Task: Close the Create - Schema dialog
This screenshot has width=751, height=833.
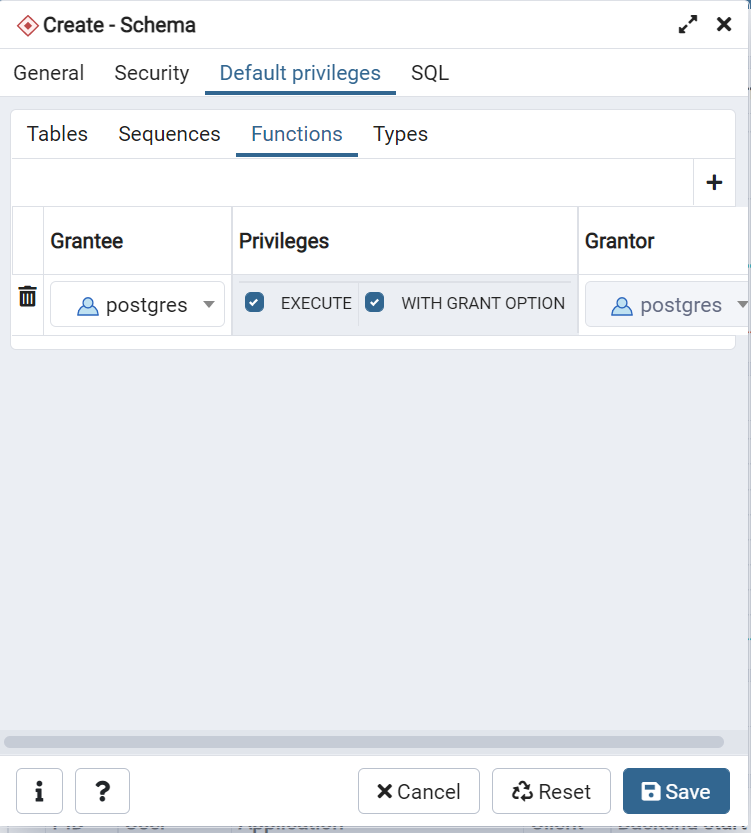Action: [724, 24]
